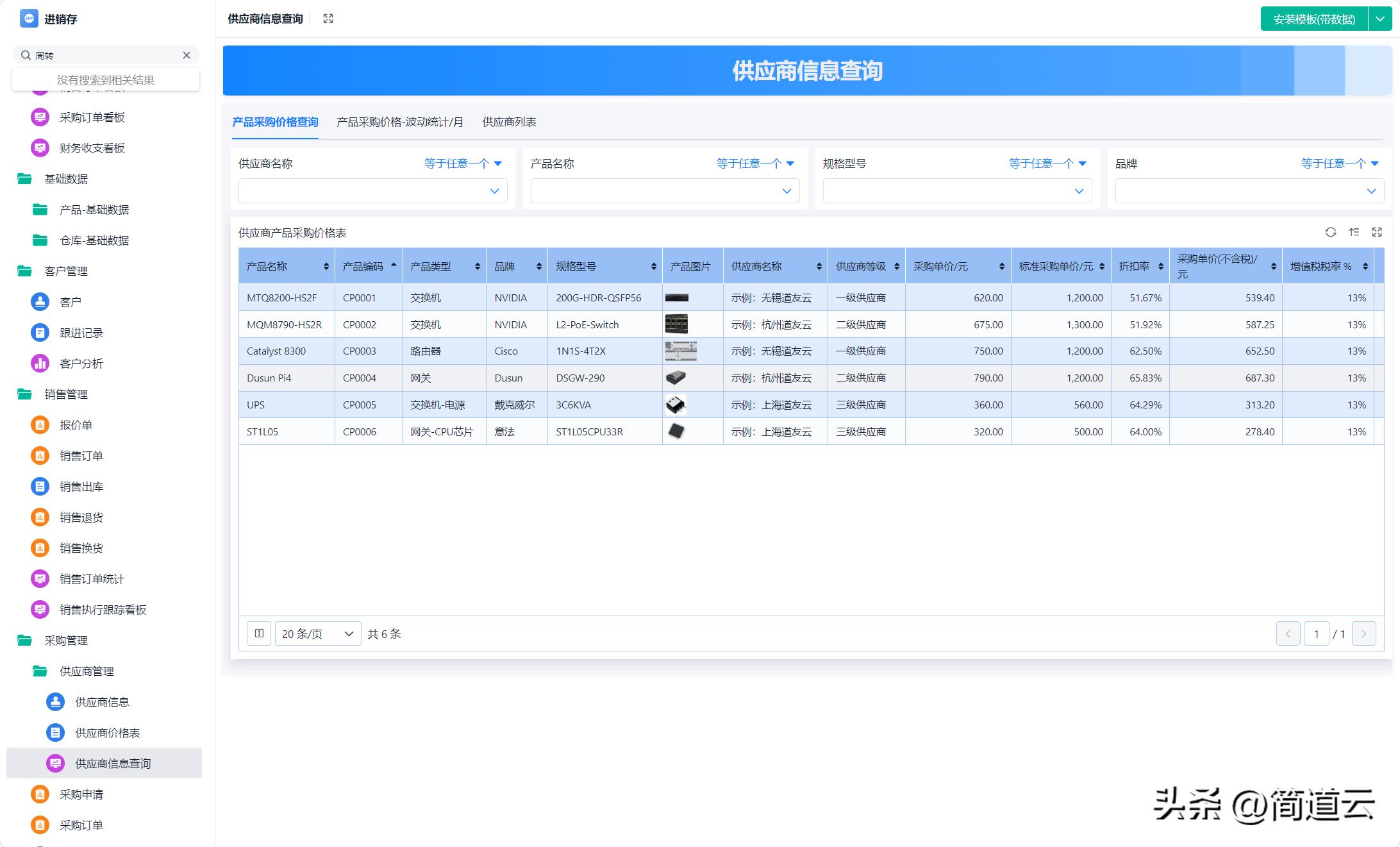Expand the price table to fullscreen
The height and width of the screenshot is (847, 1400).
pos(1376,232)
